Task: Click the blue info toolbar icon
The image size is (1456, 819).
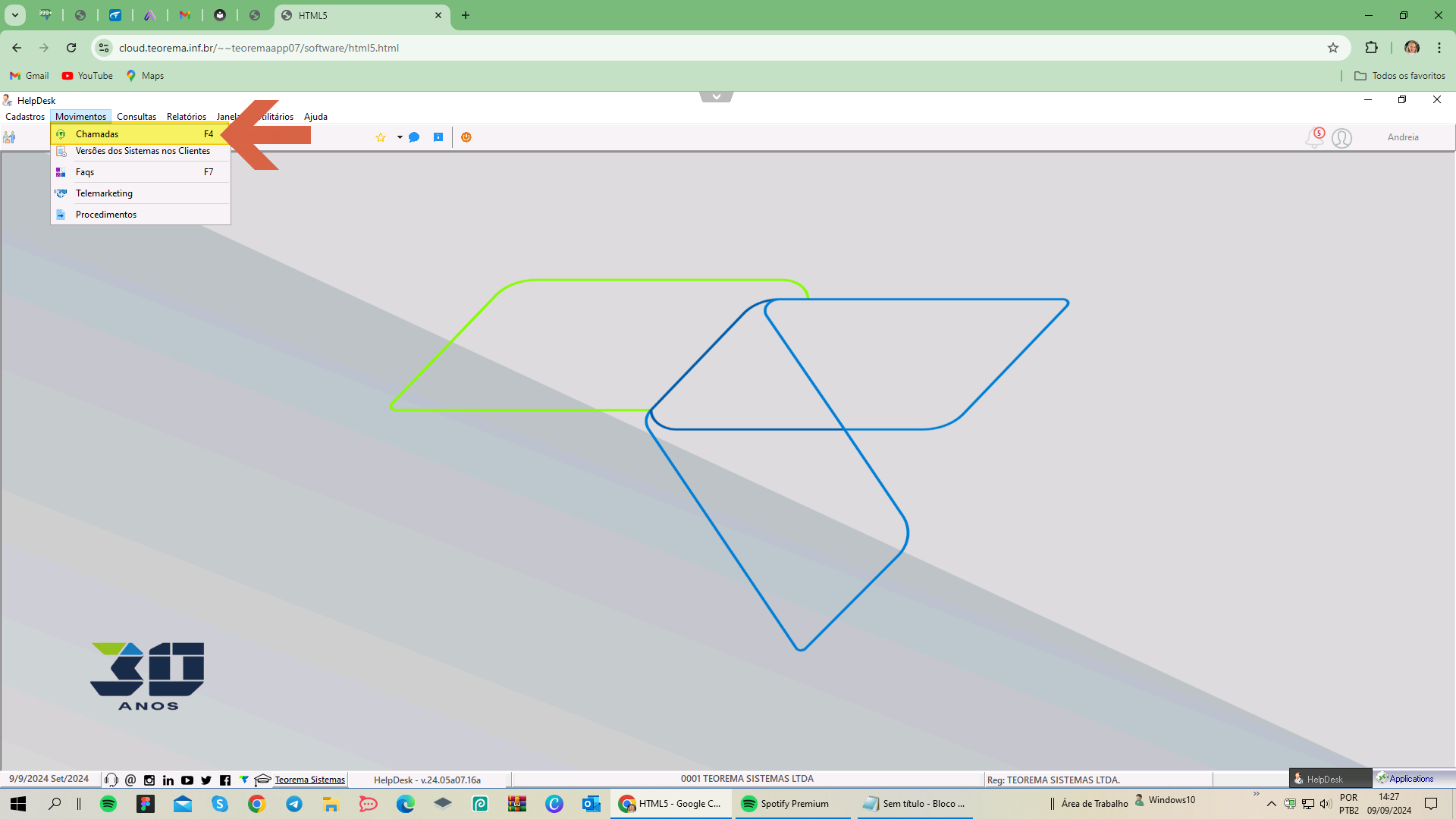Action: tap(438, 137)
